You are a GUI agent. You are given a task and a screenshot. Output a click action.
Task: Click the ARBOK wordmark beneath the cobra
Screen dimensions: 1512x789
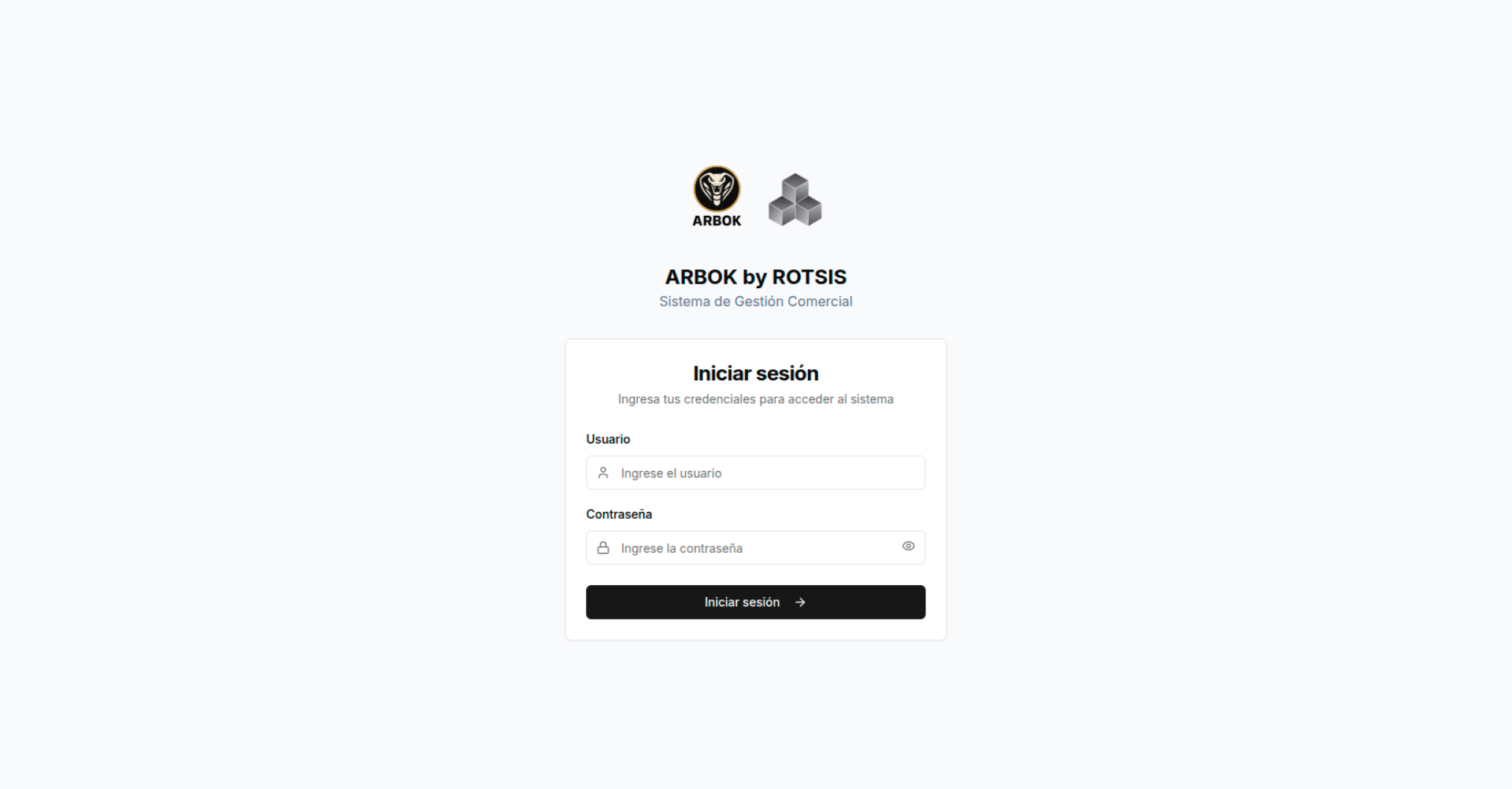[717, 221]
